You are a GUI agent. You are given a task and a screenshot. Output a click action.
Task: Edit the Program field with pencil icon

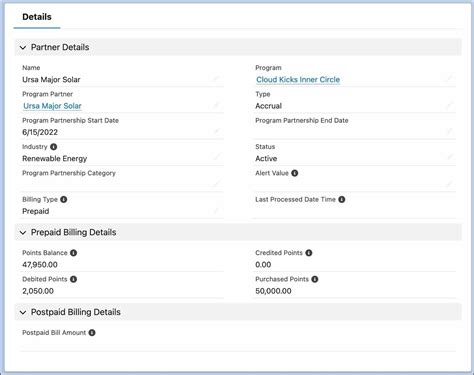[449, 78]
